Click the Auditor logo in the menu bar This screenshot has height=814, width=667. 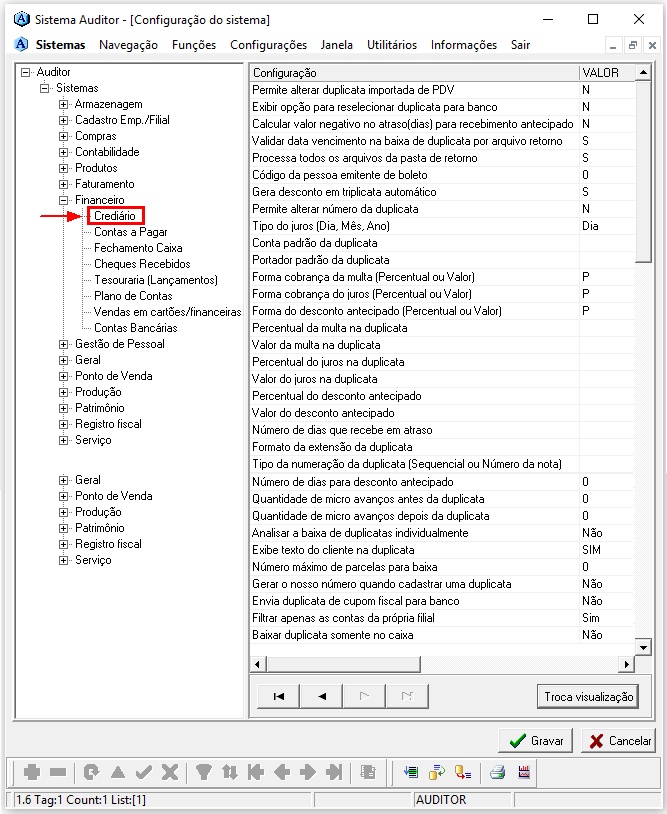tap(21, 45)
